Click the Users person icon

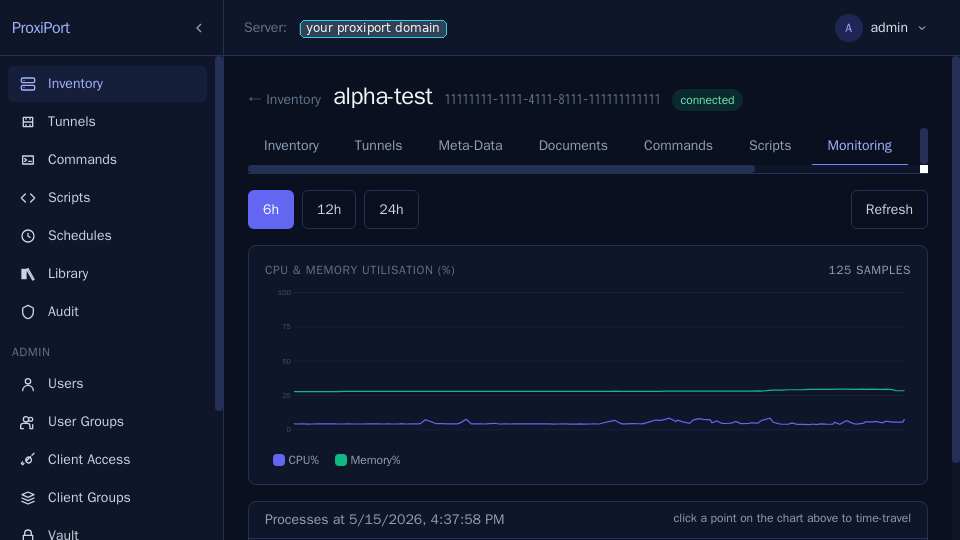point(28,384)
